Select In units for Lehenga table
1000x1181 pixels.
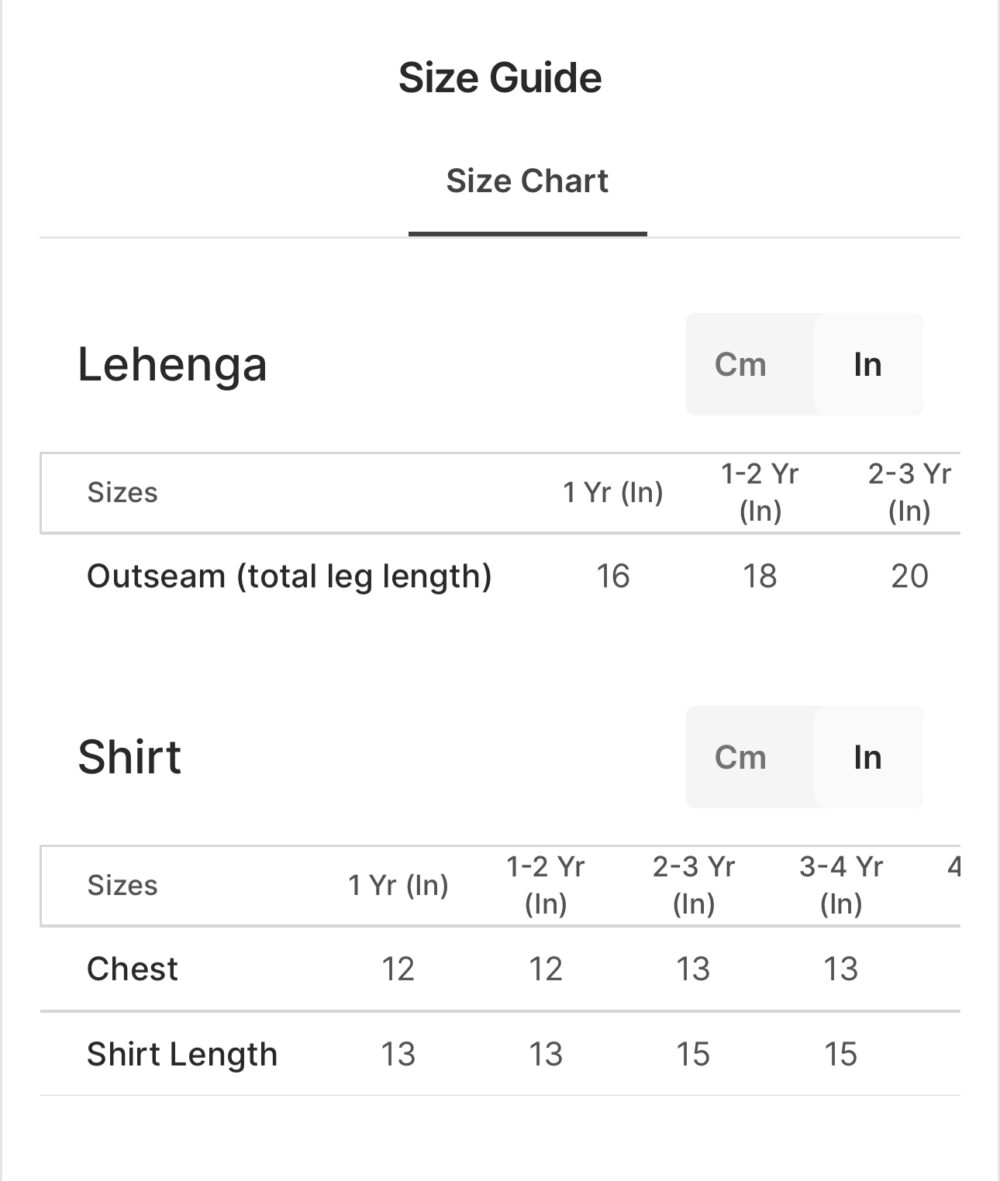click(x=867, y=365)
